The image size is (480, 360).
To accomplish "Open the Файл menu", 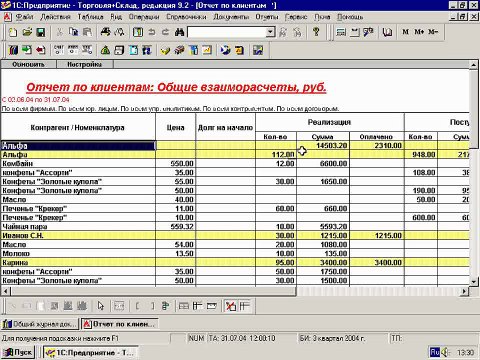I will (24, 17).
